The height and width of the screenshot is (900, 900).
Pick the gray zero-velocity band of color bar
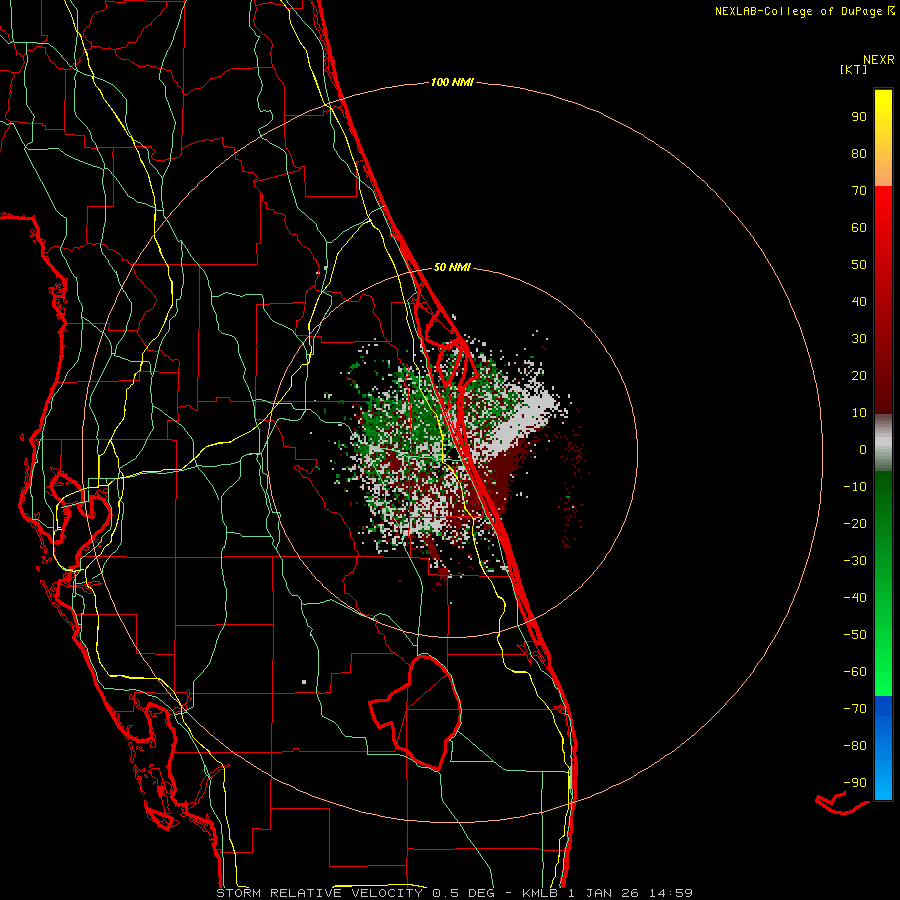tap(883, 443)
